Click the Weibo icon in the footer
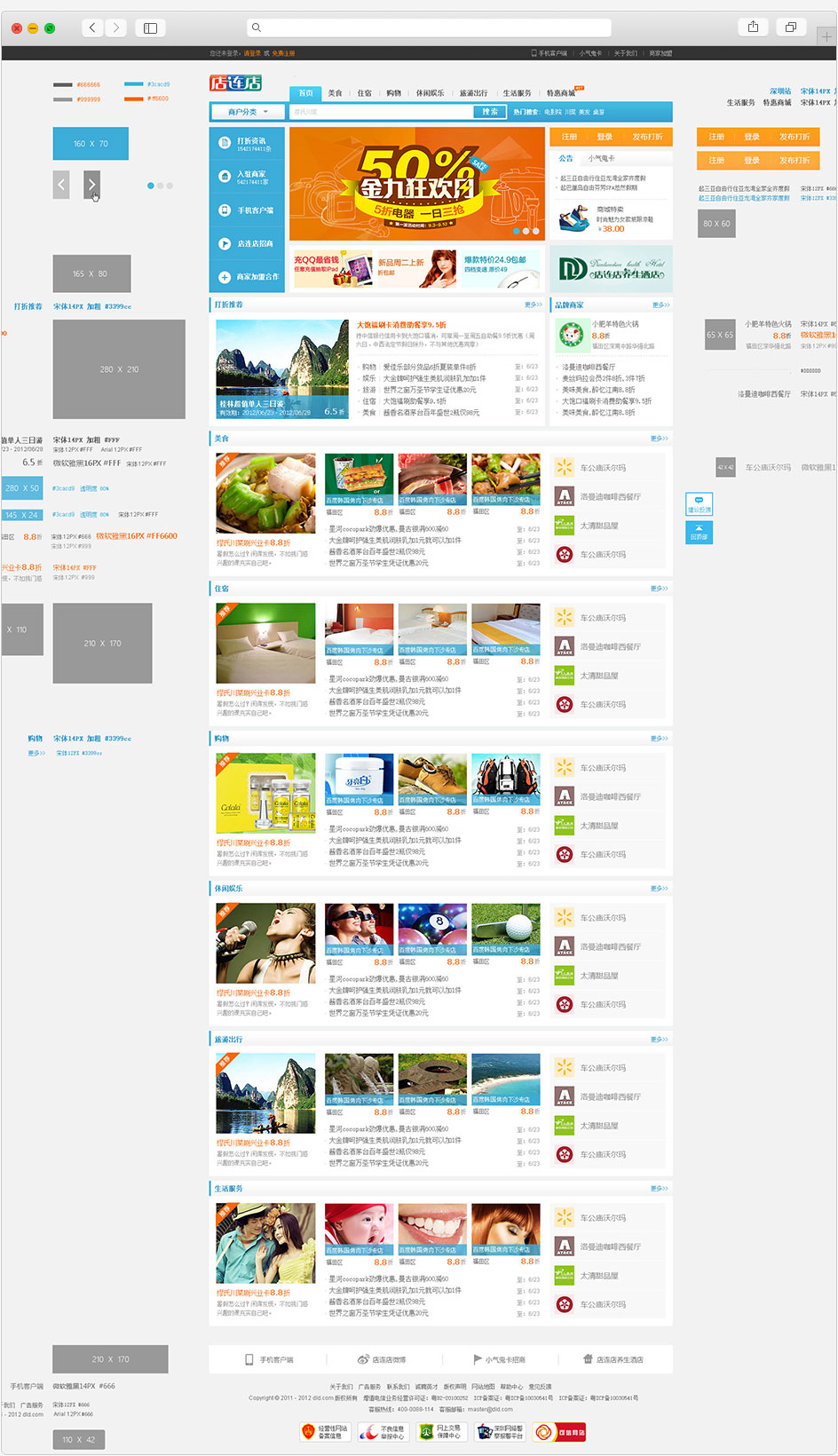This screenshot has width=838, height=1456. [363, 1359]
